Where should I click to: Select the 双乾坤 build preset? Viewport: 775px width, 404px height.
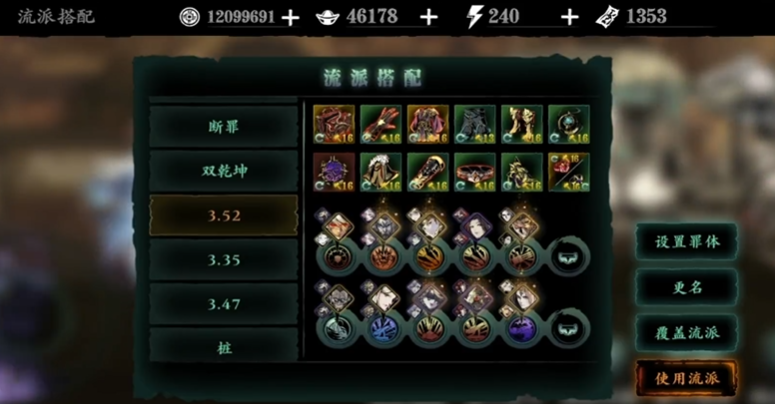tap(223, 171)
